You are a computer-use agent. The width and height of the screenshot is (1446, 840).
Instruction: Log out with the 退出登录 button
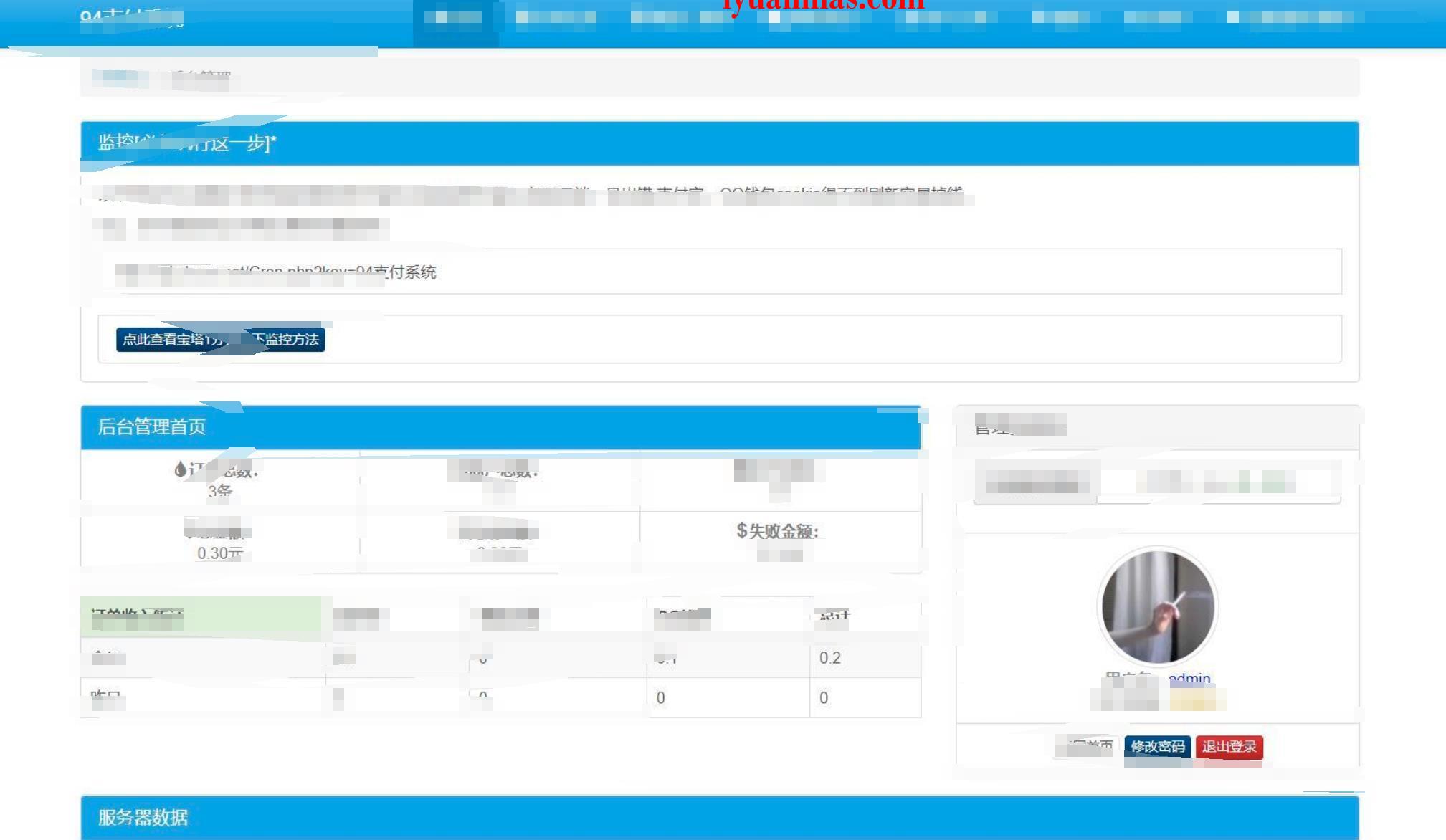(x=1229, y=747)
